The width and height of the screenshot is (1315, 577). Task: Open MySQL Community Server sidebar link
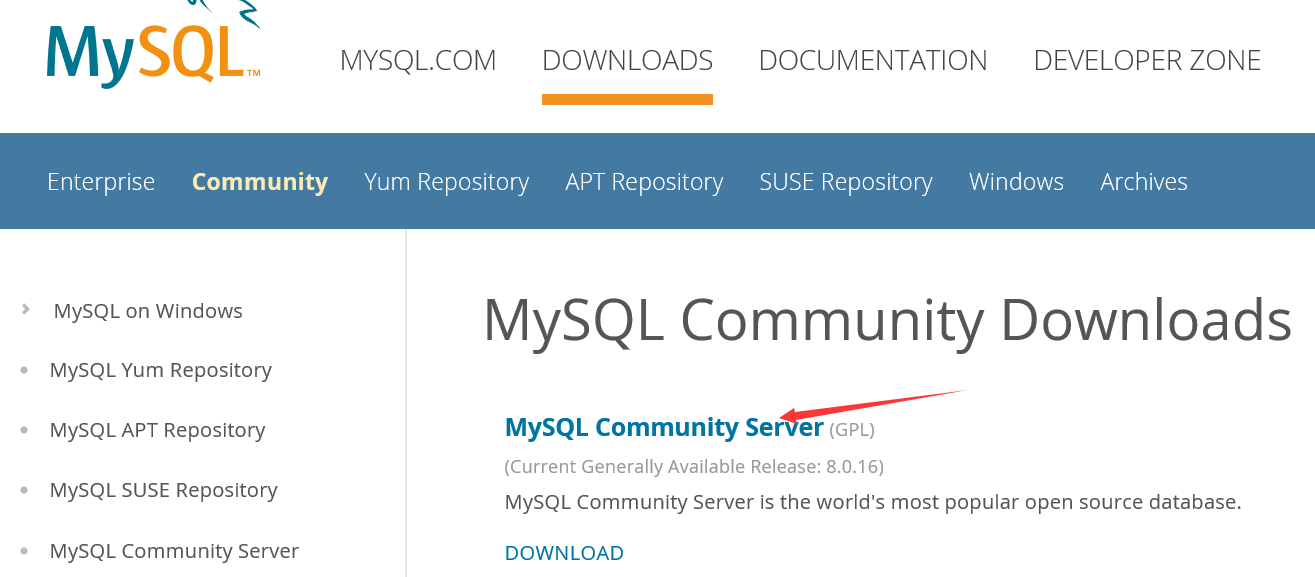174,551
